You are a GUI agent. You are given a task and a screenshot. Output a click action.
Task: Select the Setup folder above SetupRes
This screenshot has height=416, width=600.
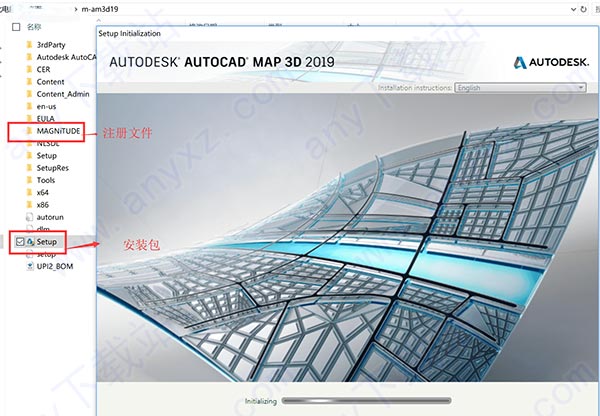pyautogui.click(x=47, y=155)
